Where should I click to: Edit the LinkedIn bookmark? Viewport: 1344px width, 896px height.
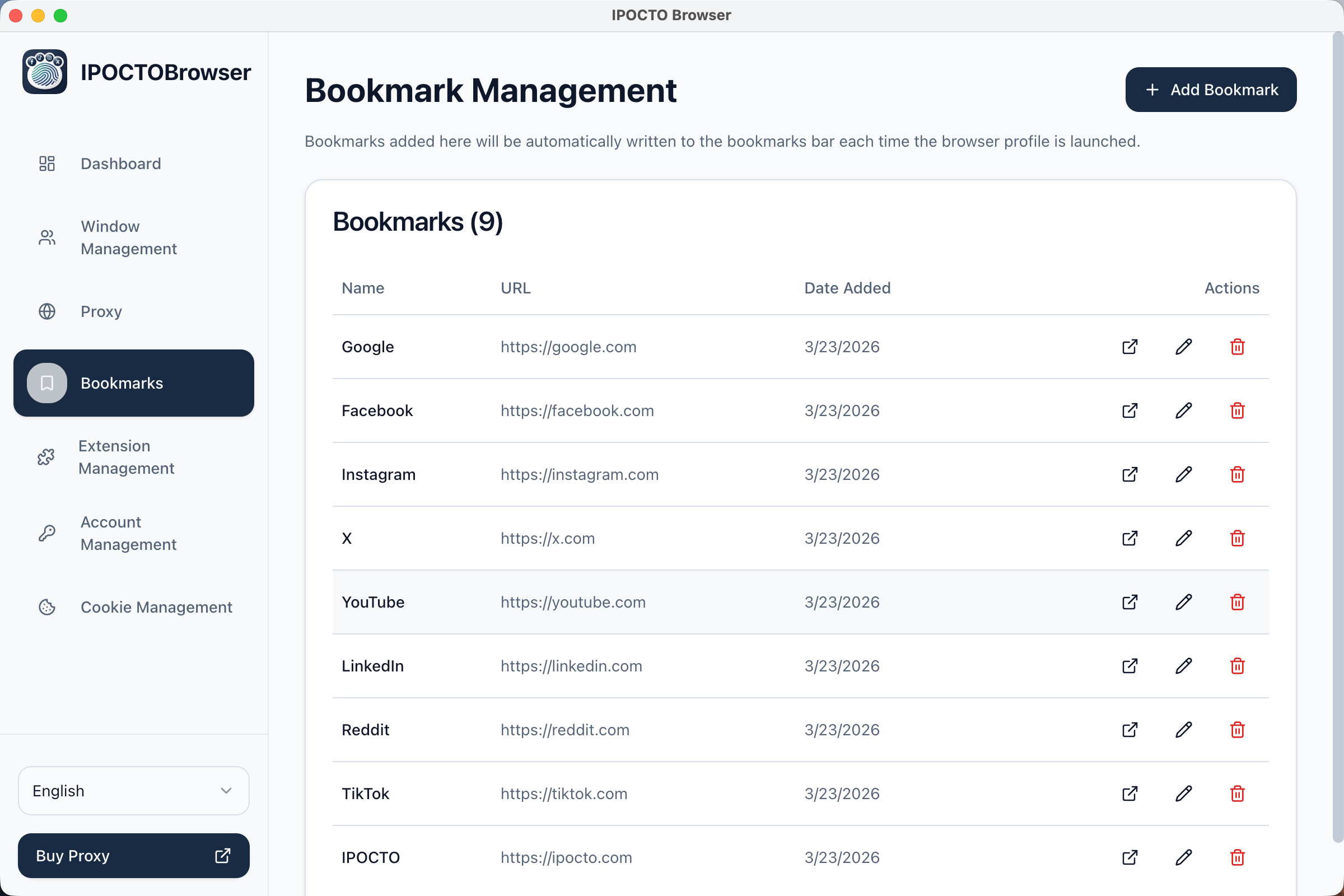pyautogui.click(x=1183, y=666)
